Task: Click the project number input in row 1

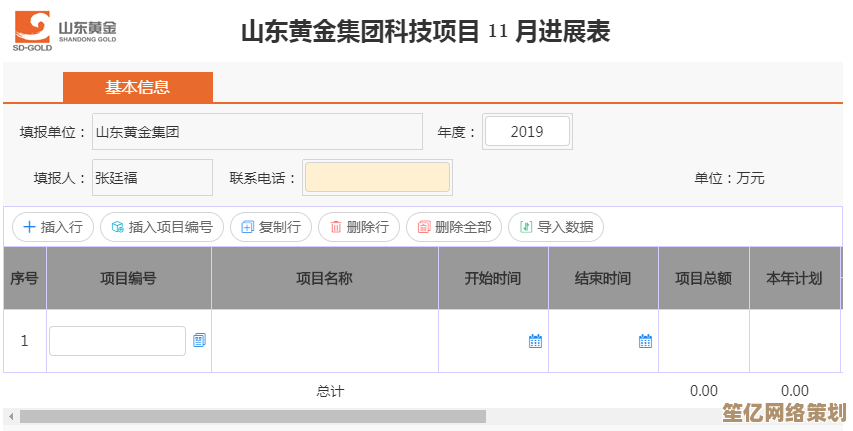Action: click(x=118, y=341)
